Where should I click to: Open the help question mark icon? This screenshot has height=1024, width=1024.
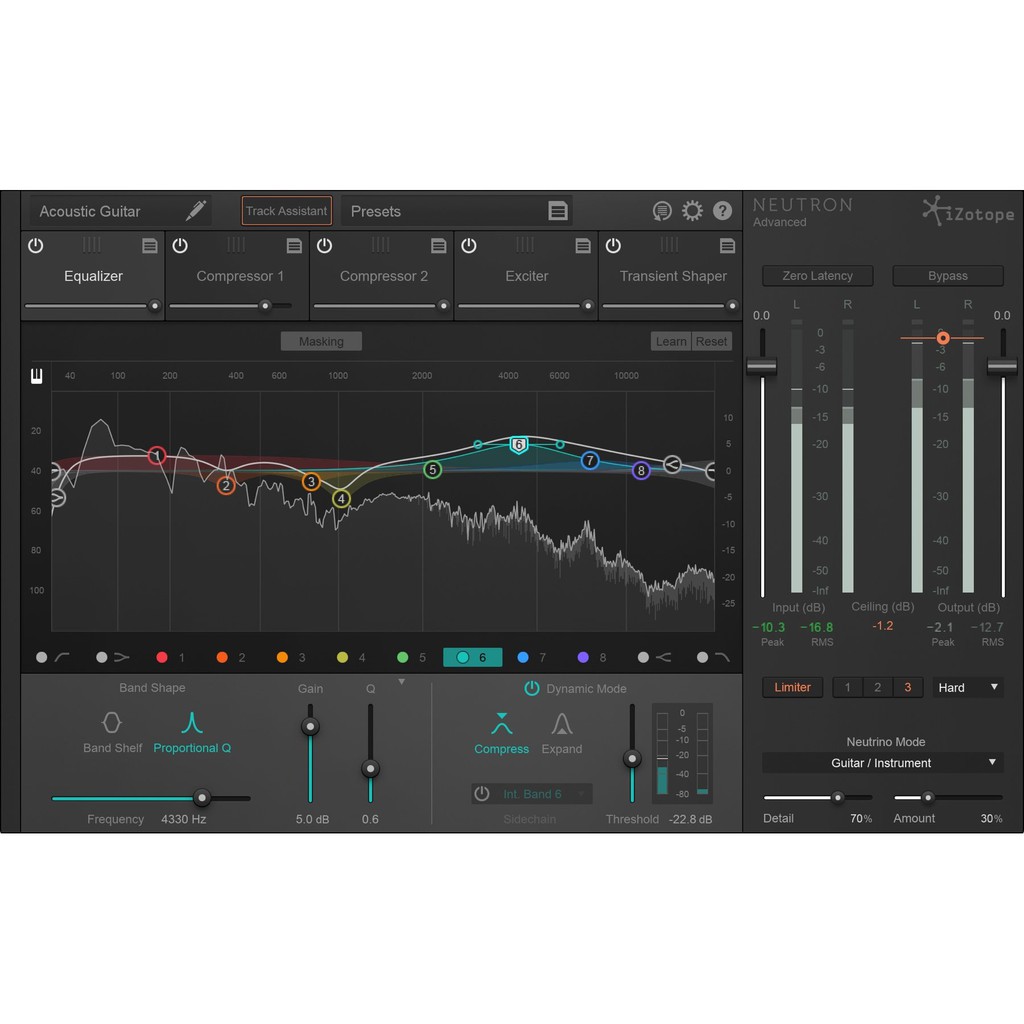click(722, 211)
